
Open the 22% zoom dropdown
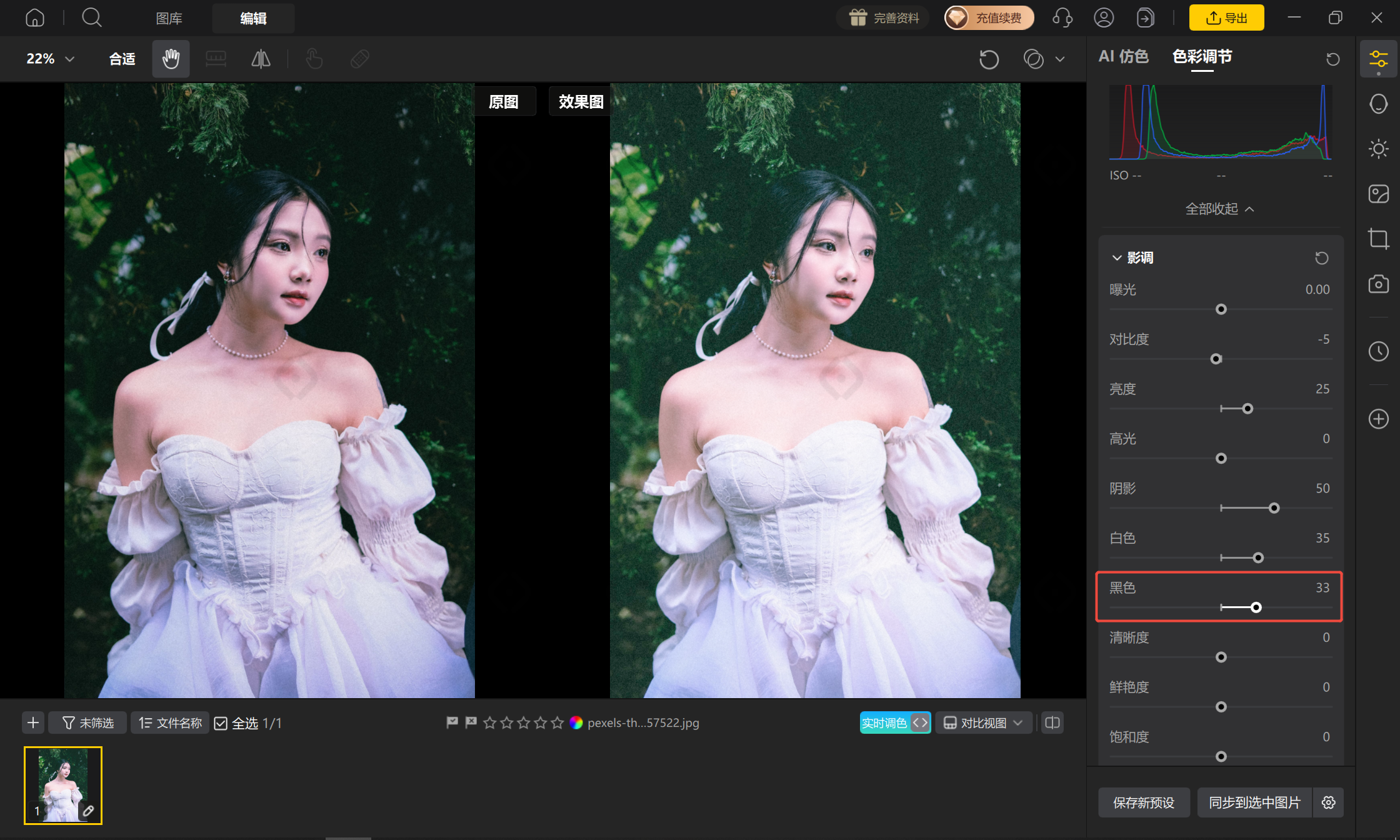point(51,59)
